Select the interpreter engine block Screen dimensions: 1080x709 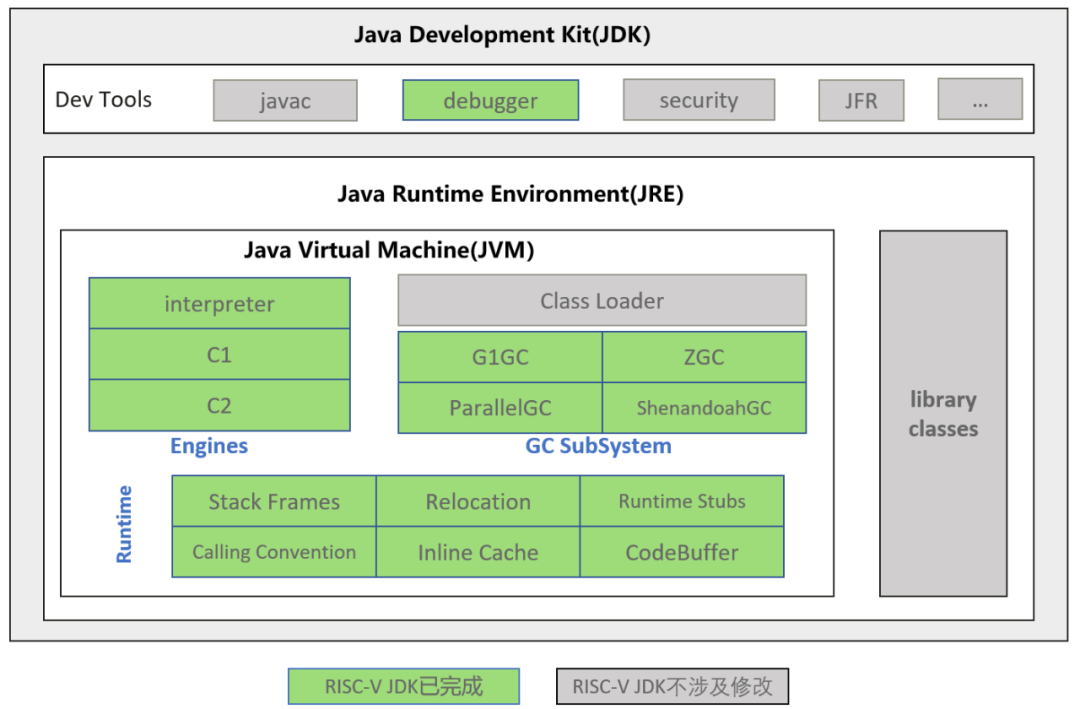pyautogui.click(x=219, y=304)
